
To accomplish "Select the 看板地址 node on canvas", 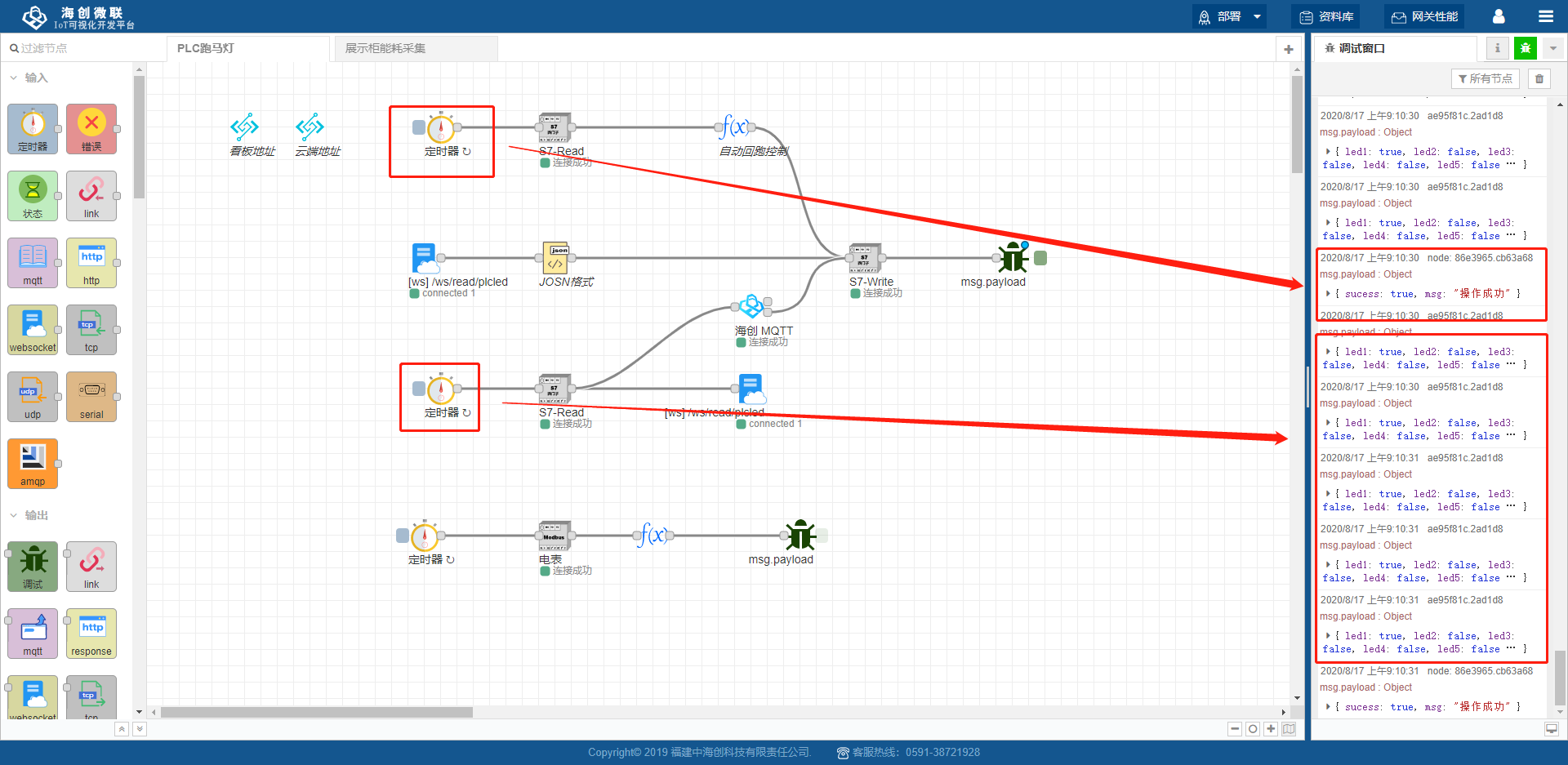I will pos(245,127).
